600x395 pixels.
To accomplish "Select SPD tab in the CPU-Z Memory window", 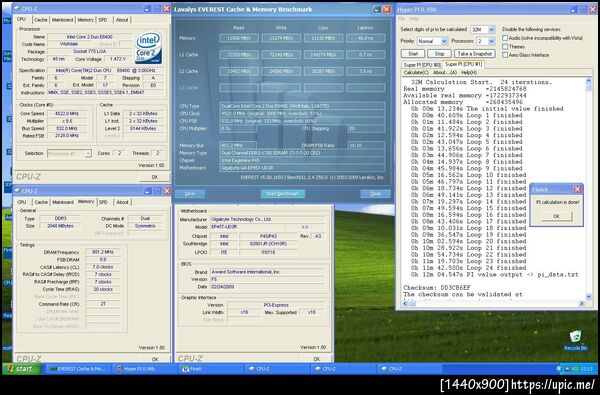I will (x=103, y=202).
